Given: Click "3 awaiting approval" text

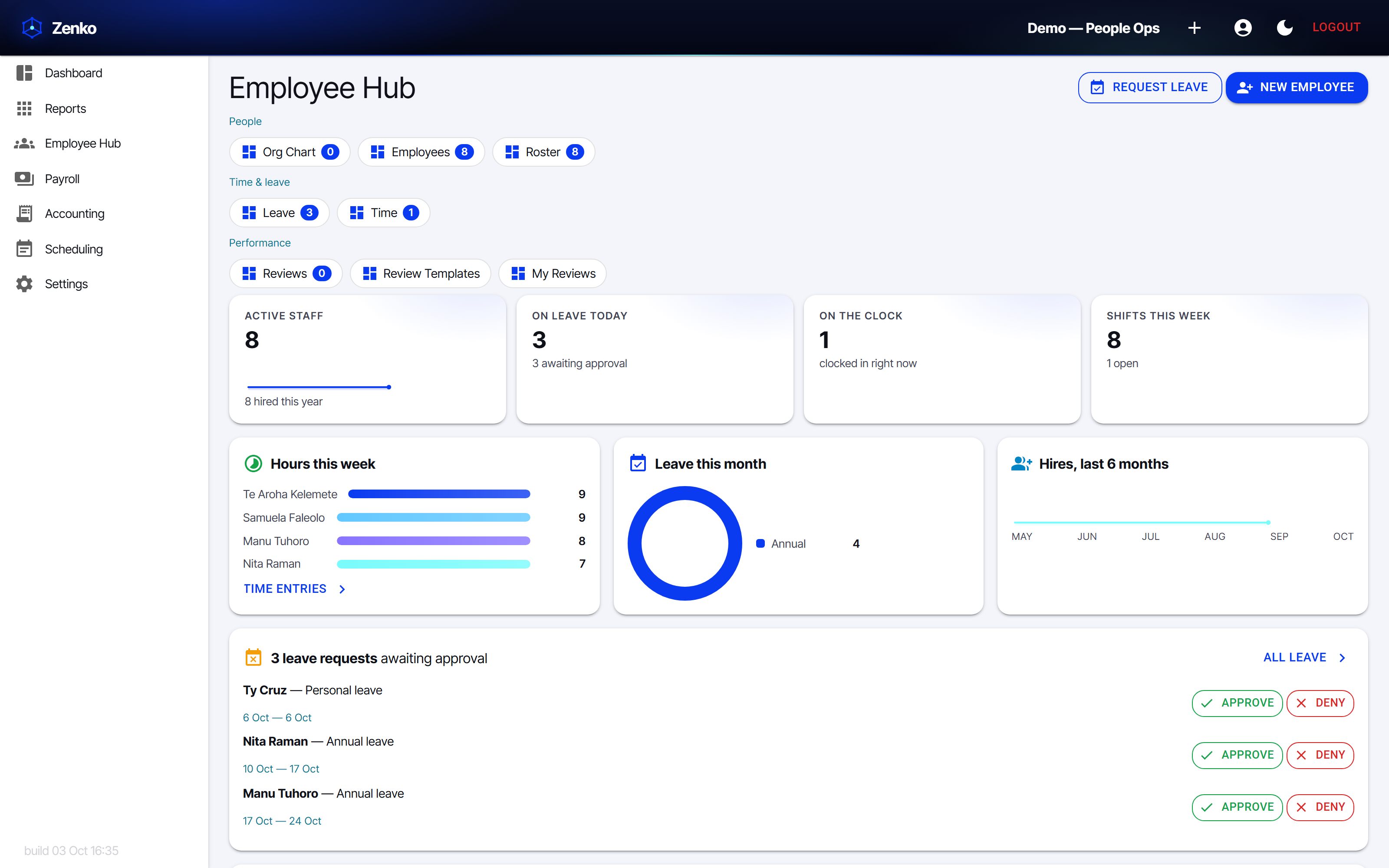Looking at the screenshot, I should [x=579, y=363].
